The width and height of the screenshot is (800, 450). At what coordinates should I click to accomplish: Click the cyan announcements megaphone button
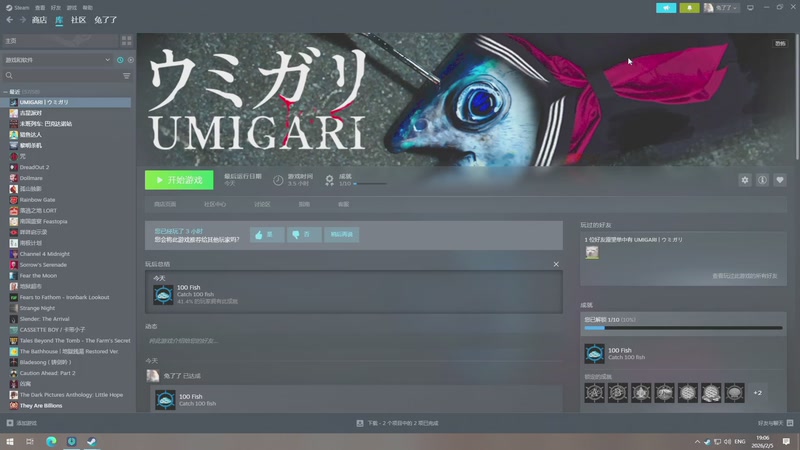[x=666, y=8]
